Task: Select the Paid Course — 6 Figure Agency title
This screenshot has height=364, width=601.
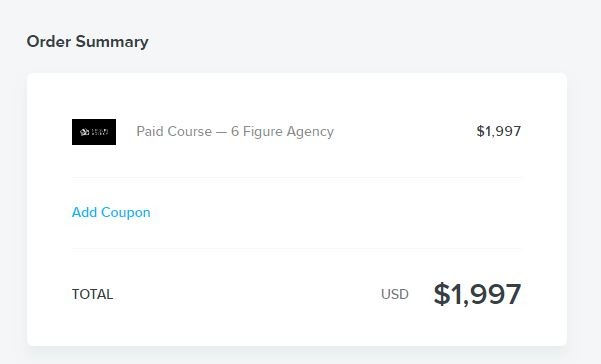Action: tap(235, 131)
